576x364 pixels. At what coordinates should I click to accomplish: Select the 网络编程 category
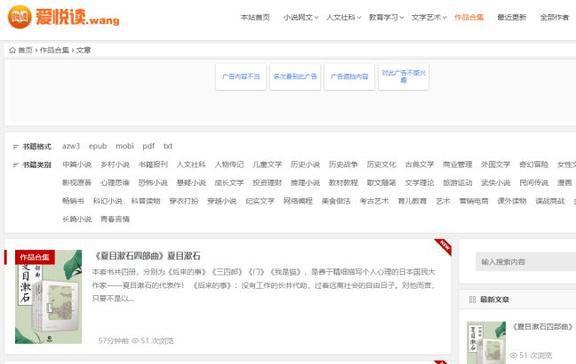coord(298,201)
